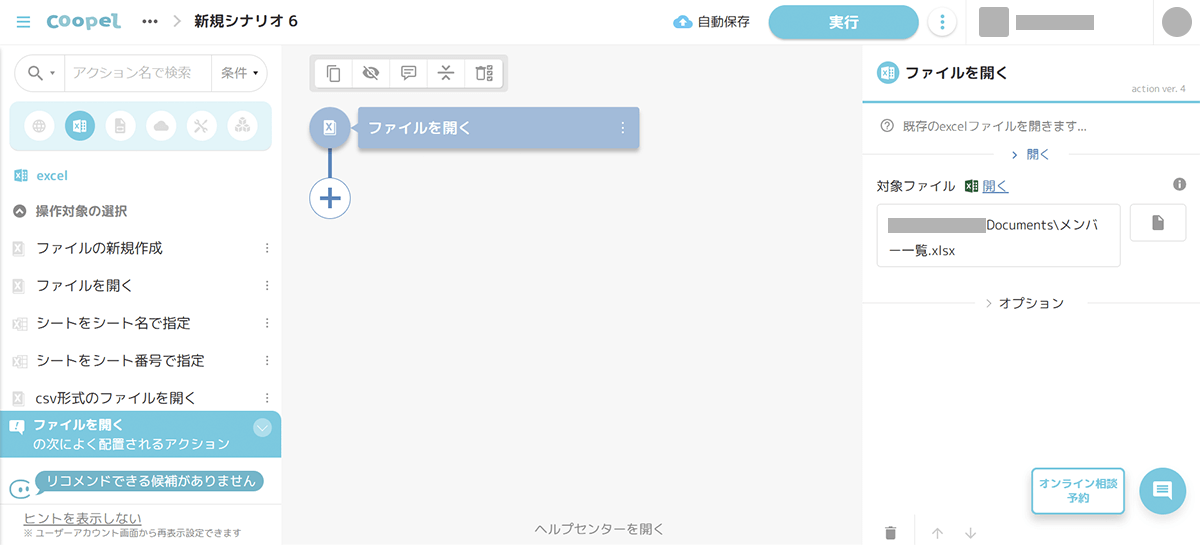Screen dimensions: 1200x546
Task: Open the 条件 dropdown filter
Action: (239, 73)
